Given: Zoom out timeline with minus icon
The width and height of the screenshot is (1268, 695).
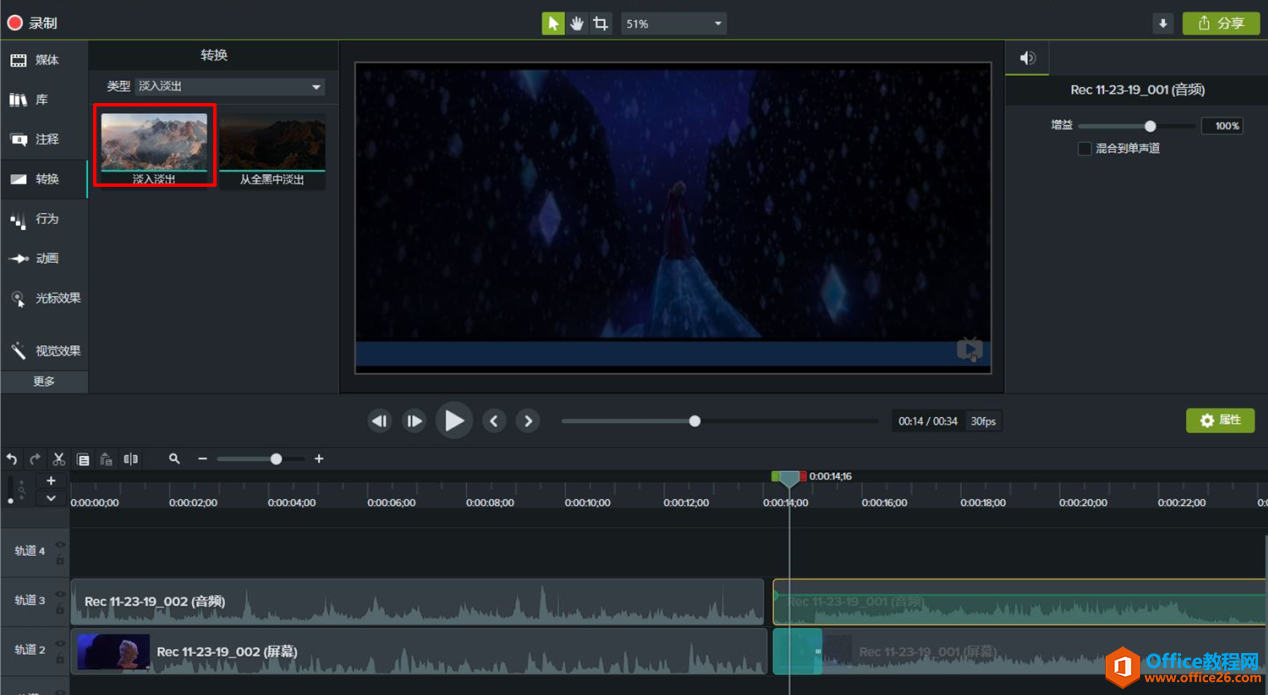Looking at the screenshot, I should pos(202,459).
